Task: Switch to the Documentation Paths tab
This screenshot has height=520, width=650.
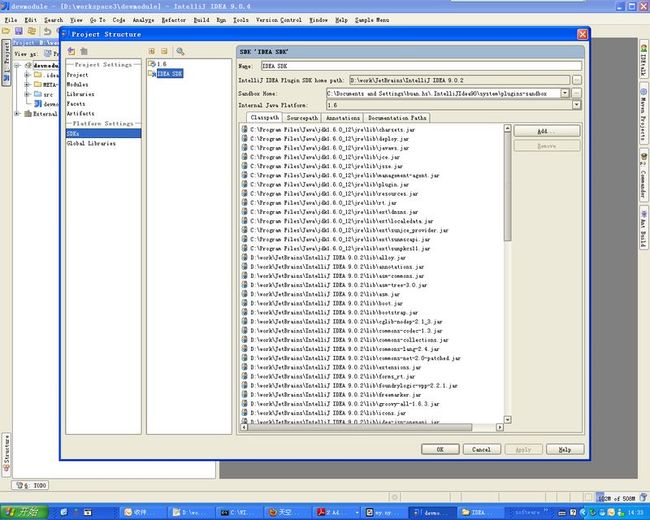Action: pos(397,118)
